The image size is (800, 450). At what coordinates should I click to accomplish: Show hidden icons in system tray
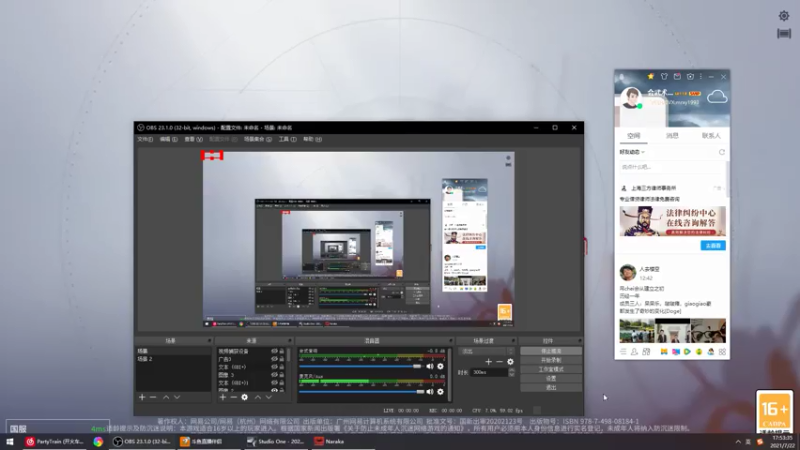[x=738, y=441]
